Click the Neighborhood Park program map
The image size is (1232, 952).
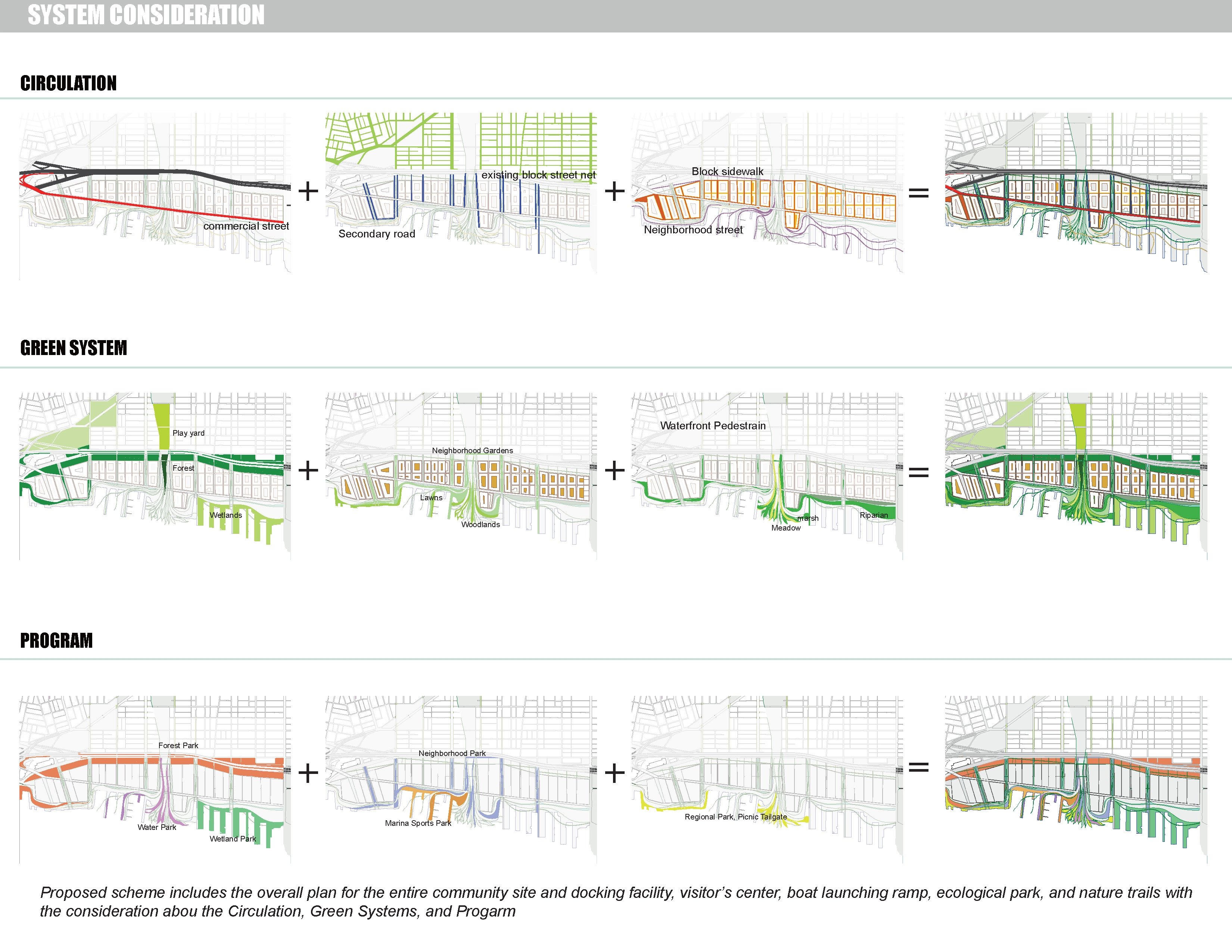click(x=461, y=780)
